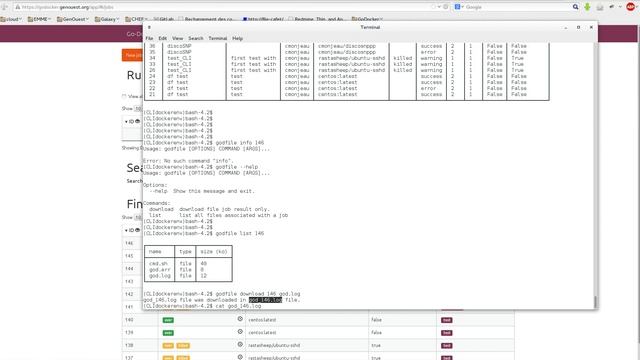640x360 pixels.
Task: Click the green over tag for job 139
Action: click(x=168, y=333)
